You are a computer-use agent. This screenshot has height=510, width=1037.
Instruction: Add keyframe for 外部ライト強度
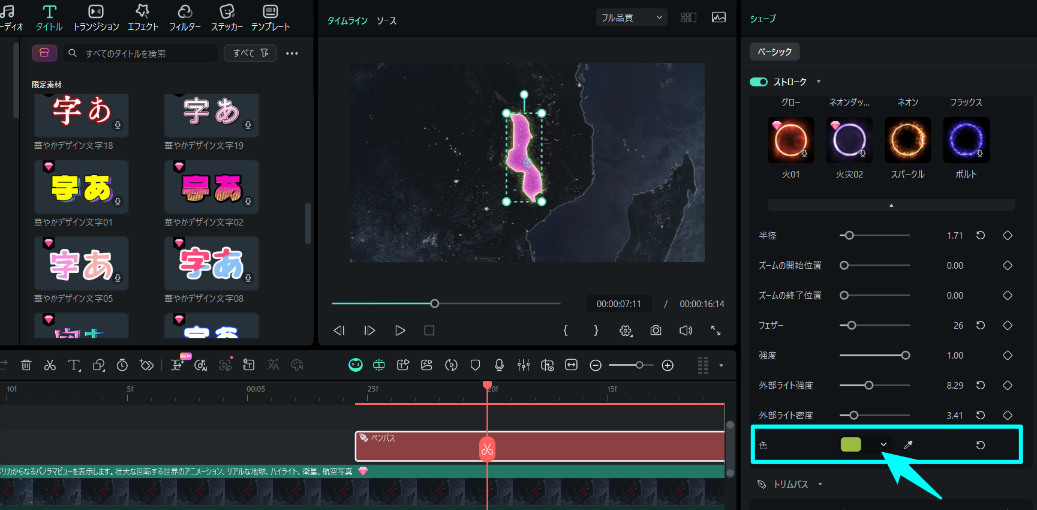pyautogui.click(x=1008, y=385)
